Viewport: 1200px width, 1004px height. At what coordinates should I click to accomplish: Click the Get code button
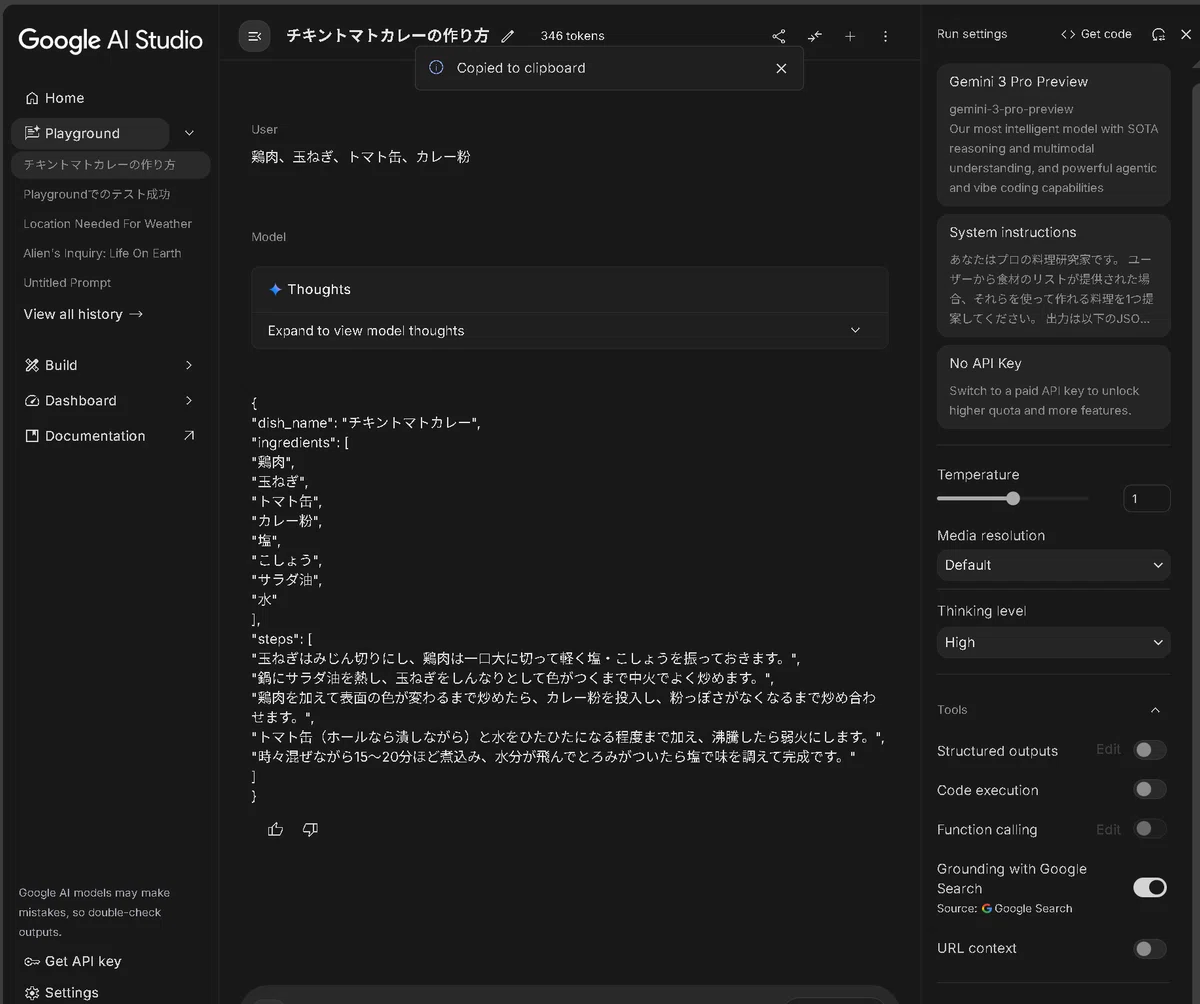click(1096, 34)
